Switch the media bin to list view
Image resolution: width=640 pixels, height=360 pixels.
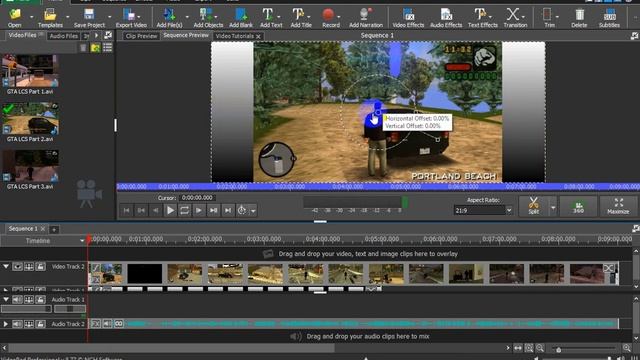(x=108, y=48)
